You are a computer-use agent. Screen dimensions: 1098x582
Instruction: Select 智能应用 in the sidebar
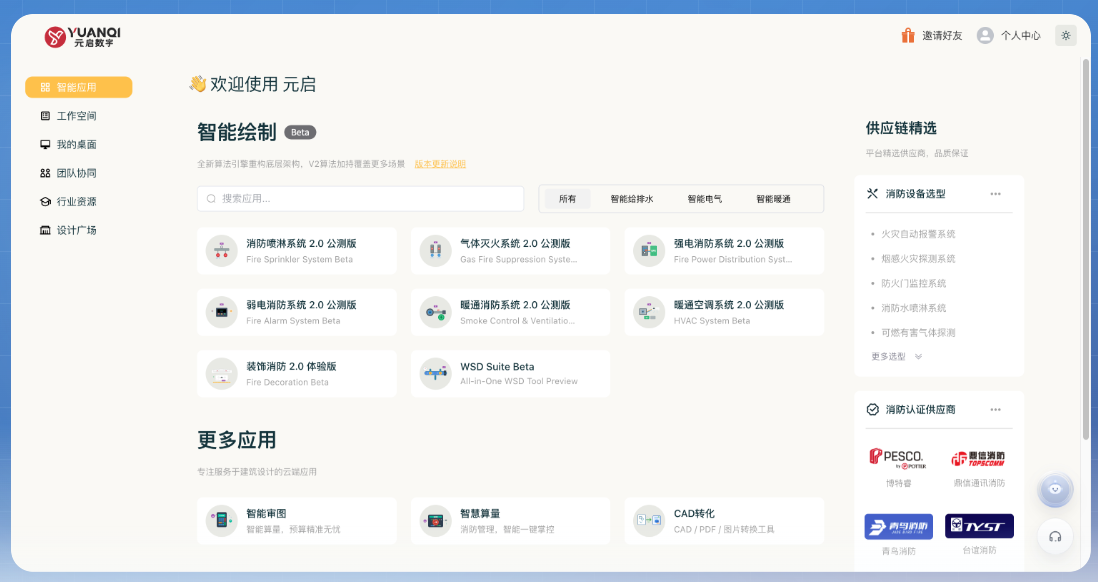click(x=78, y=87)
